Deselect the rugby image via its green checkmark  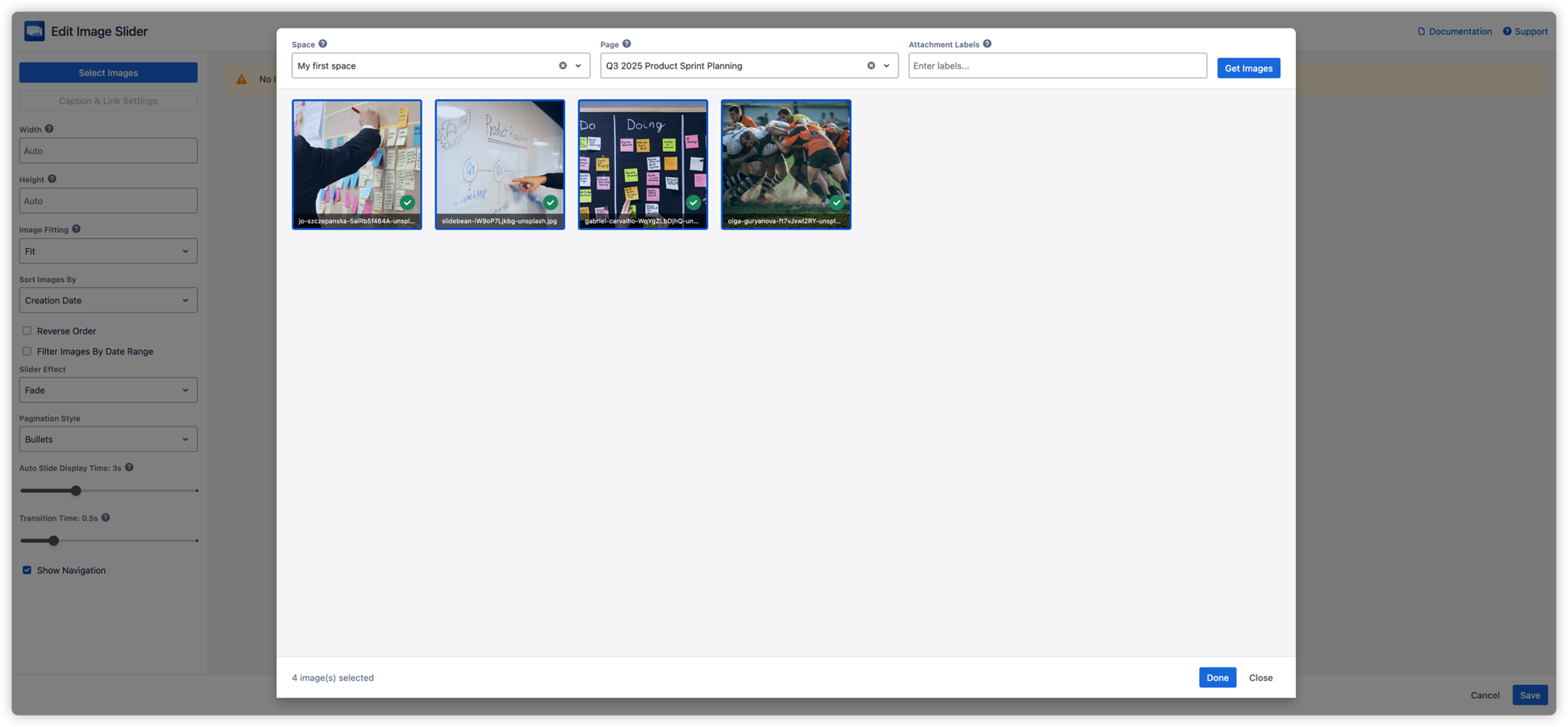836,202
